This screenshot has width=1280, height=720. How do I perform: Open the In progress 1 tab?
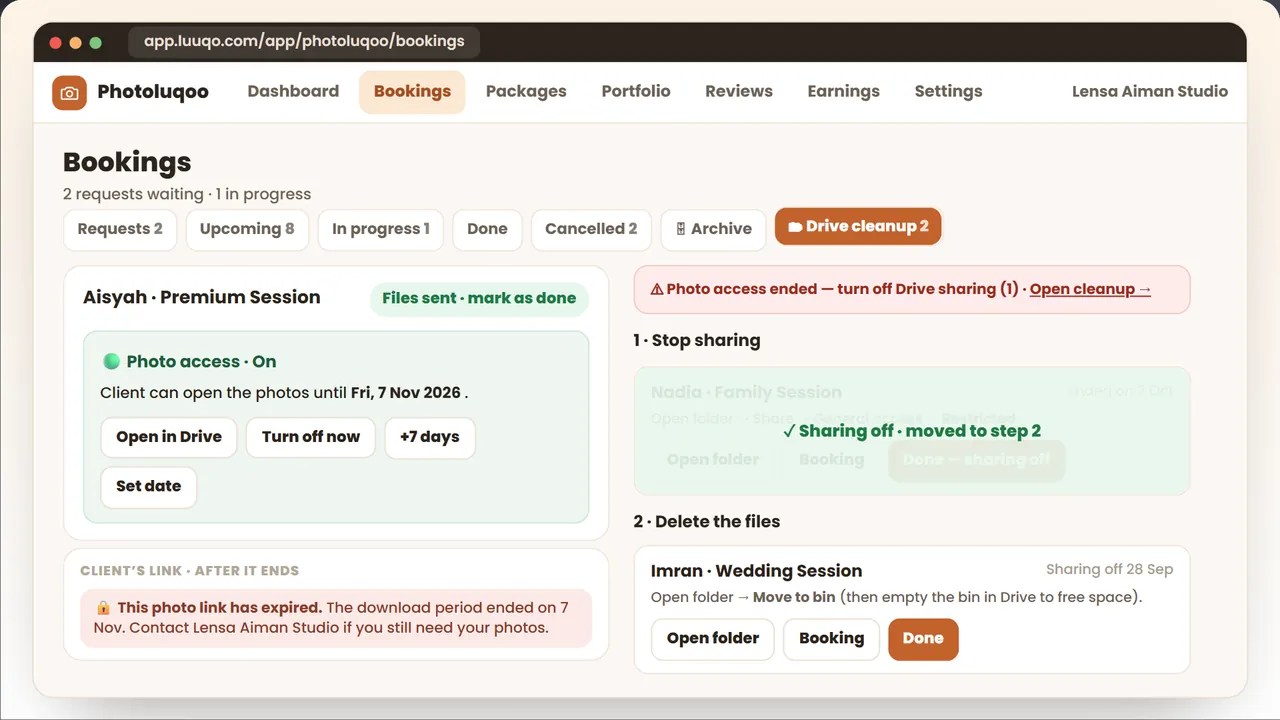[381, 229]
